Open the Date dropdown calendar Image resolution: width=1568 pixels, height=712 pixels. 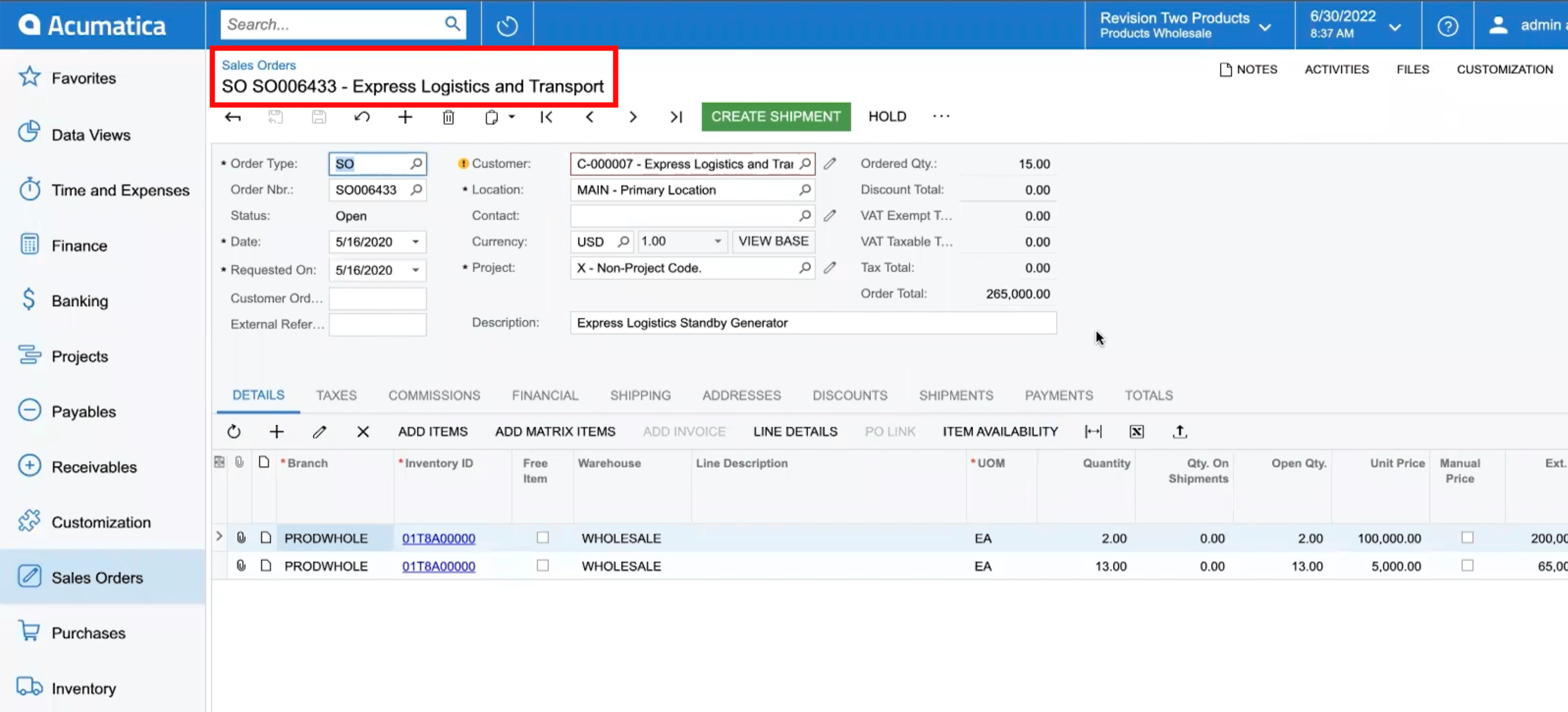(416, 242)
